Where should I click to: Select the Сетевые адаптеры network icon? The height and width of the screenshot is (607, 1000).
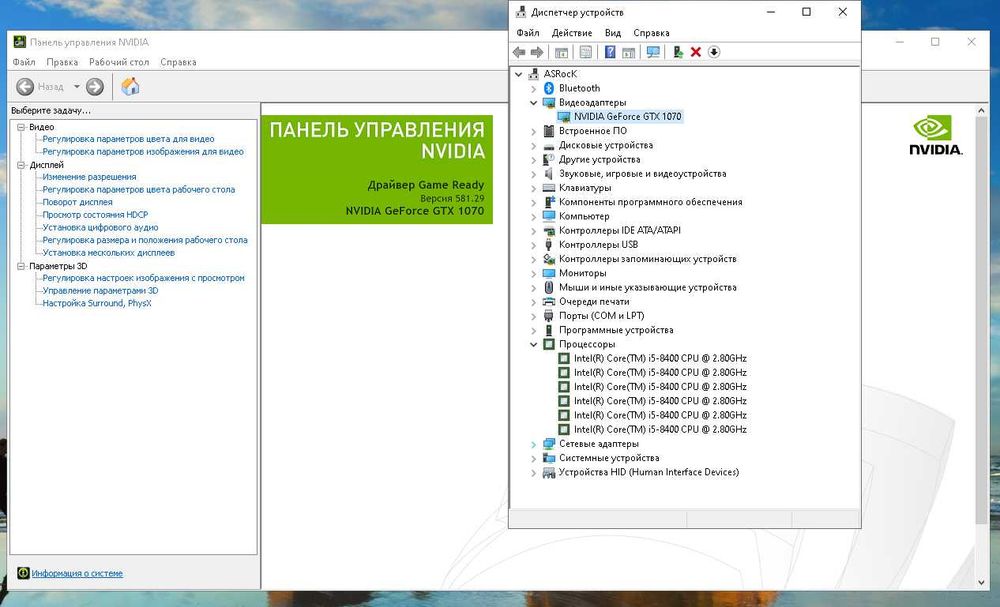click(548, 444)
